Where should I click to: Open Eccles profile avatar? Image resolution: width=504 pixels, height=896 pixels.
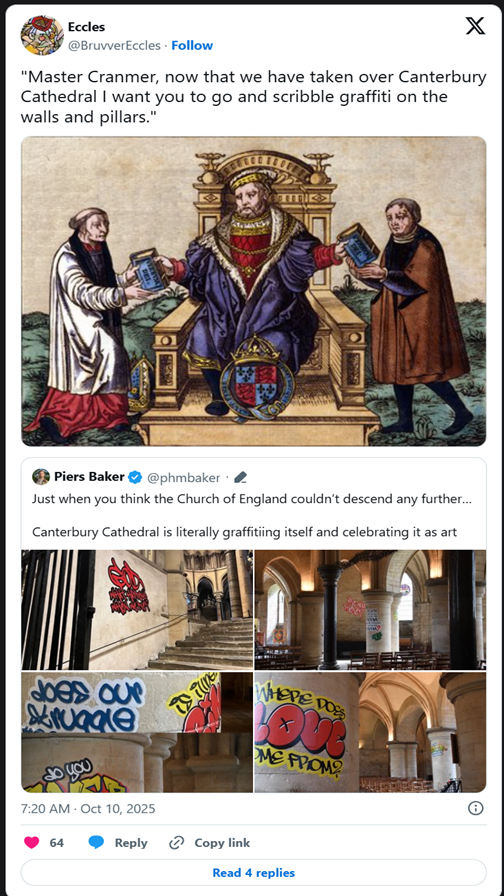click(x=42, y=35)
